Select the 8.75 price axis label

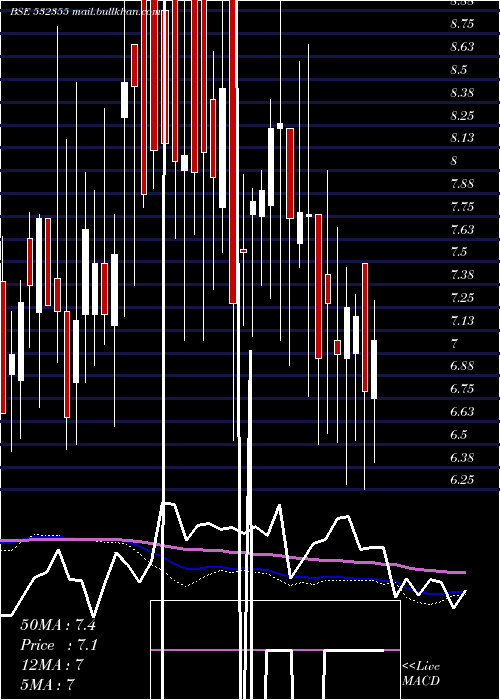coord(462,24)
